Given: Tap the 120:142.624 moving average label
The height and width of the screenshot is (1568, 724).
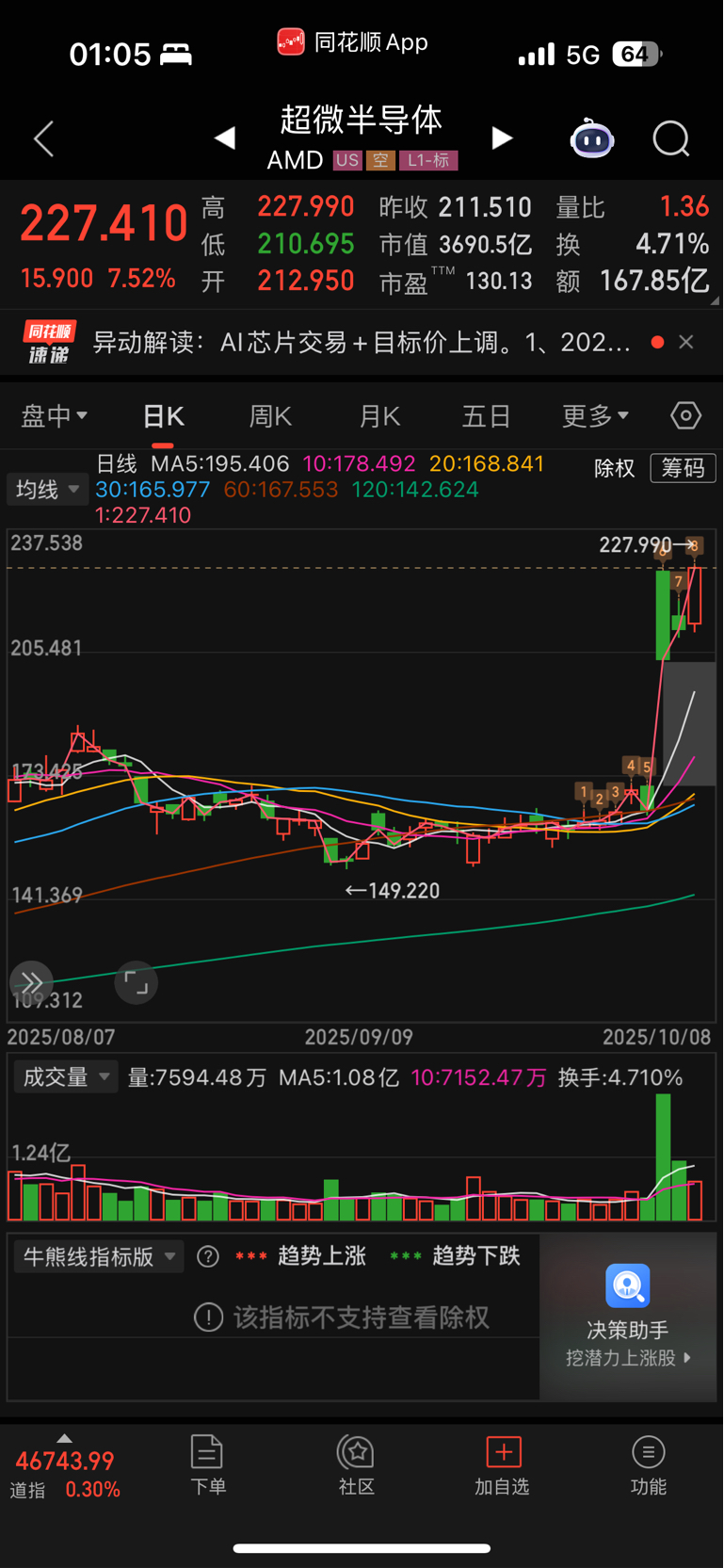Looking at the screenshot, I should click(415, 490).
